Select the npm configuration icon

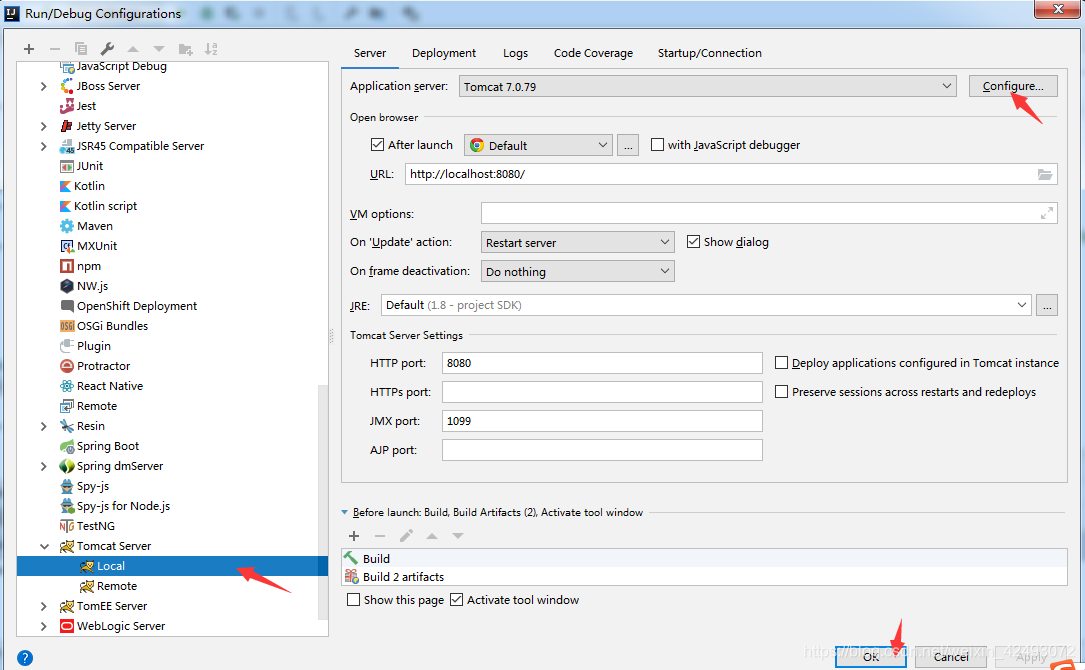(66, 266)
